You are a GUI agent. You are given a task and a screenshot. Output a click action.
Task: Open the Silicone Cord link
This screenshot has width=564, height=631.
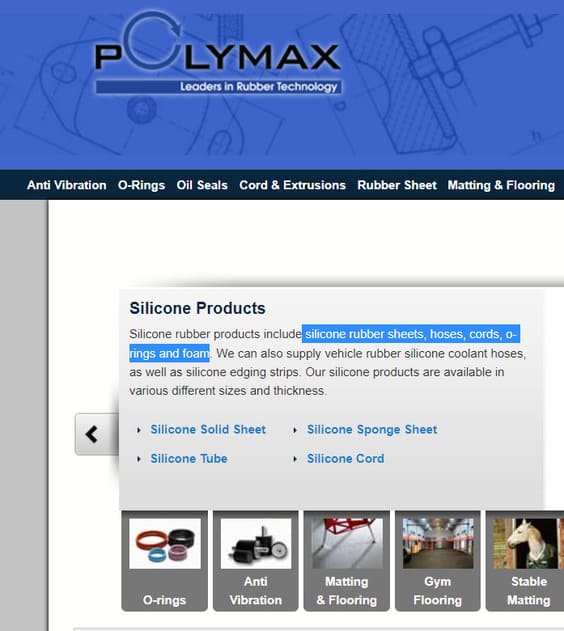pos(346,458)
